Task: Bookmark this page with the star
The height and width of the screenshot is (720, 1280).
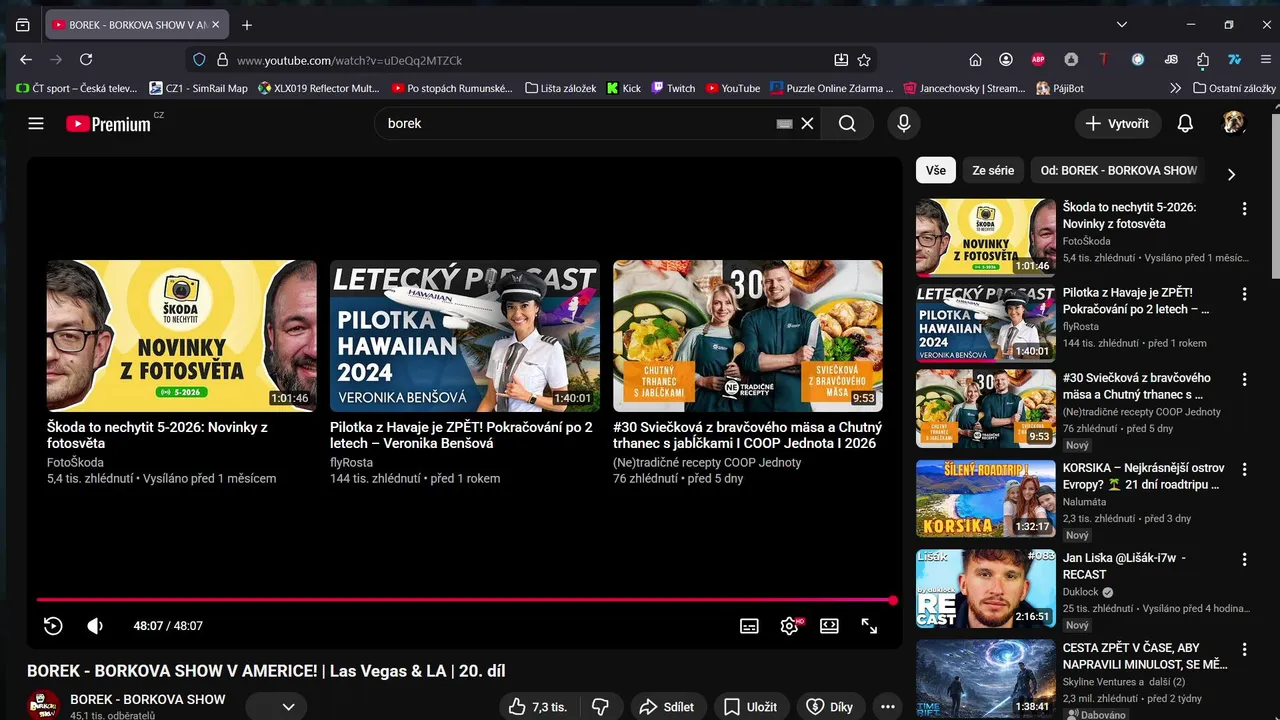Action: 864,60
